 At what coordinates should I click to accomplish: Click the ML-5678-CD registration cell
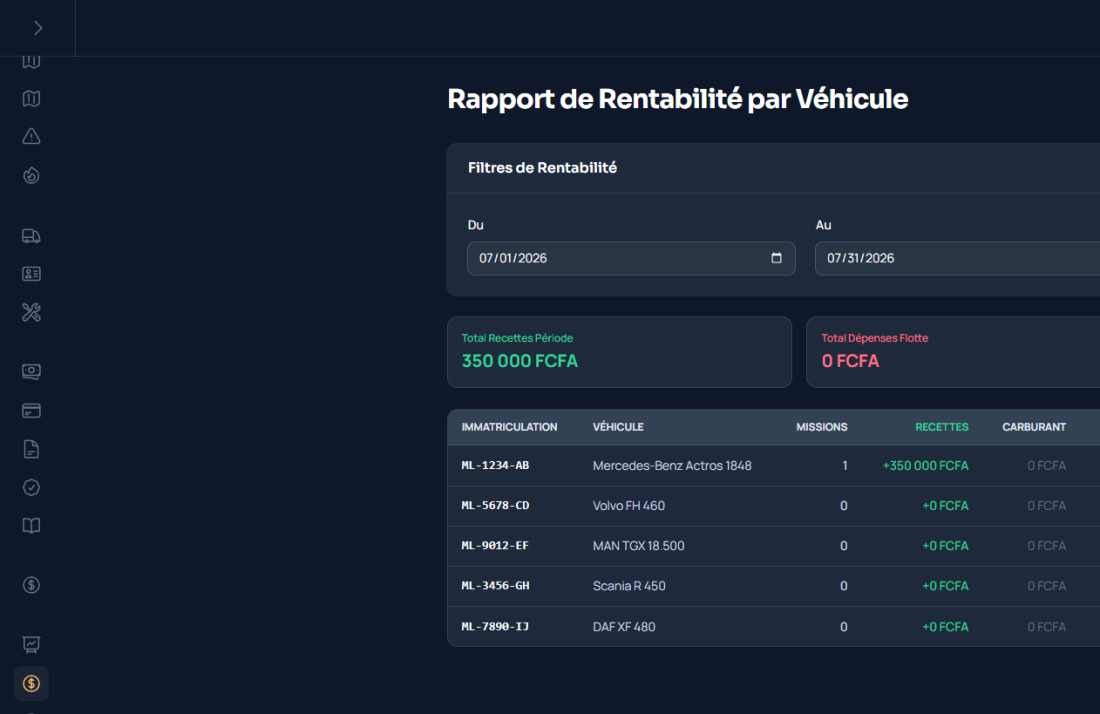point(495,506)
